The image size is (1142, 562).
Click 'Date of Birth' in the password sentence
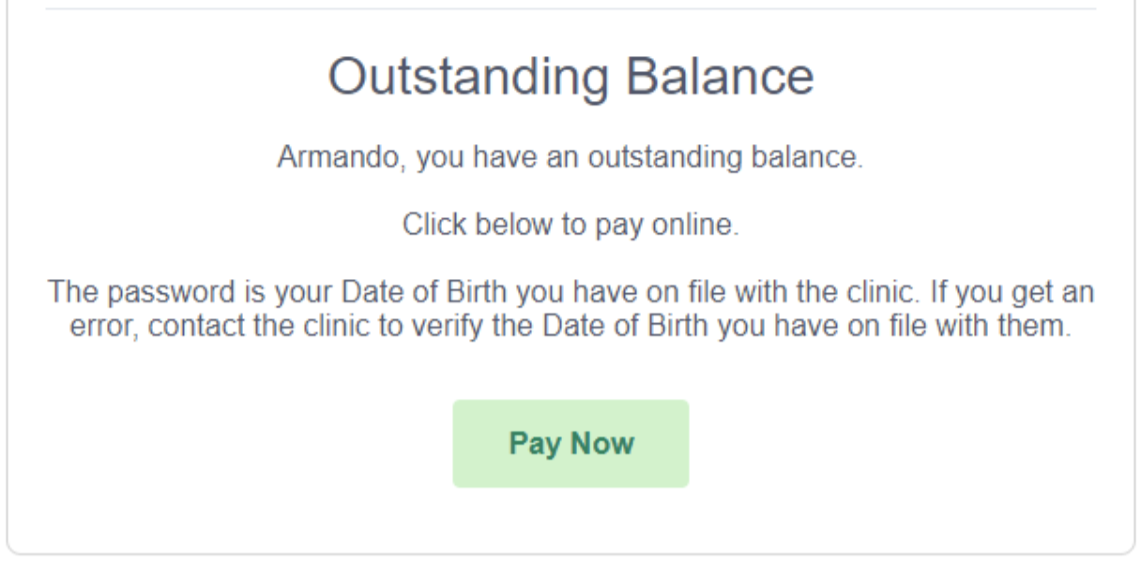(x=425, y=292)
